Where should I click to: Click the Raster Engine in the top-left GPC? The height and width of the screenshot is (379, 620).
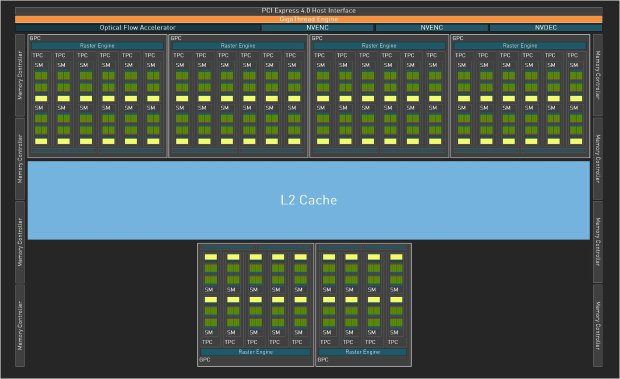97,46
